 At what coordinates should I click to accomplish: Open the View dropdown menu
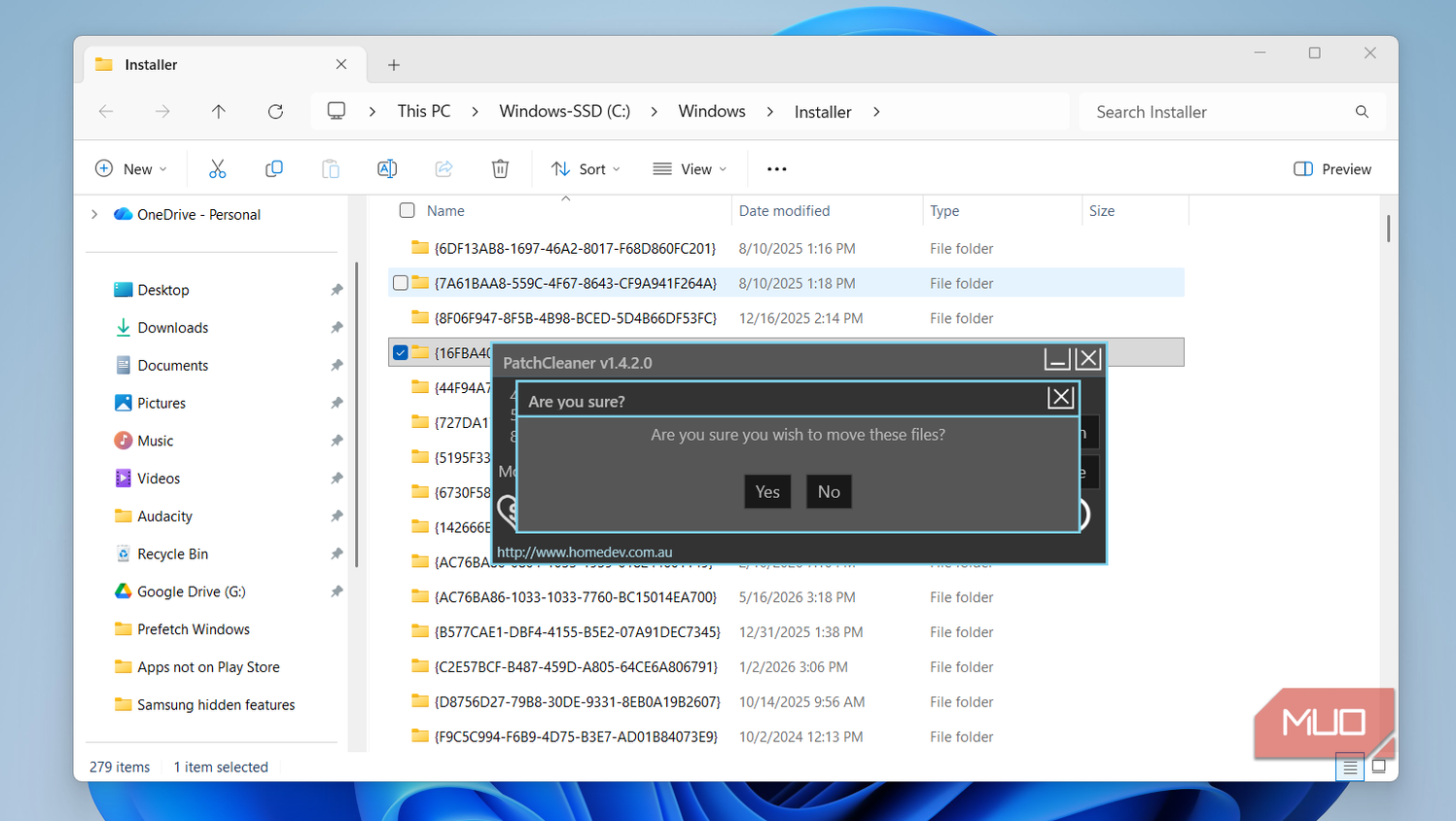point(690,169)
